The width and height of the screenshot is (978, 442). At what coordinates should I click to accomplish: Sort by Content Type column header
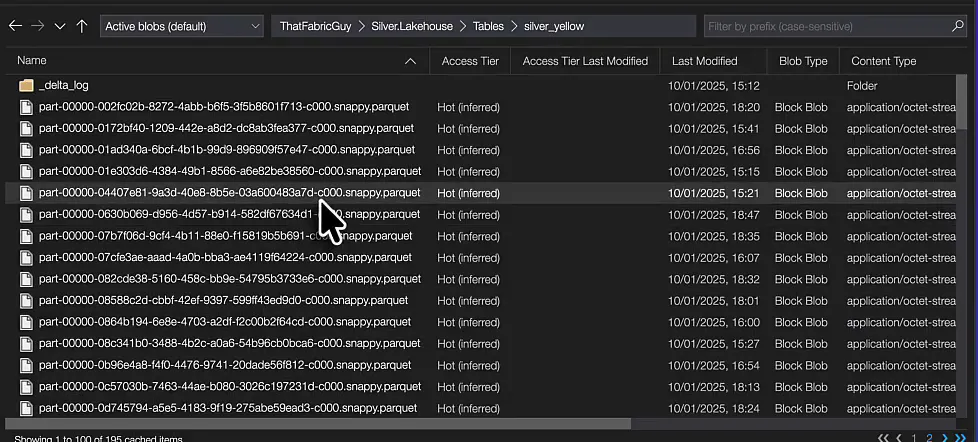[x=884, y=61]
